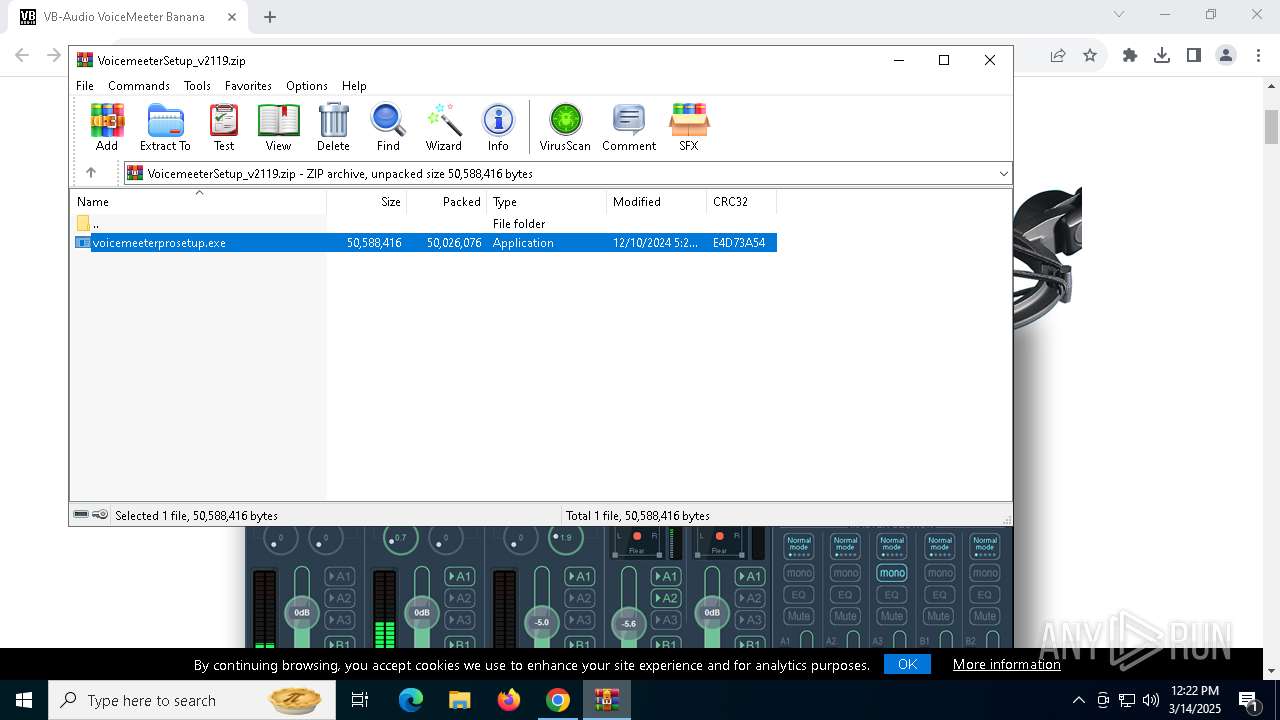Select the VB-Audio VoiceMeeter Banana tab
Image resolution: width=1280 pixels, height=720 pixels.
(125, 17)
